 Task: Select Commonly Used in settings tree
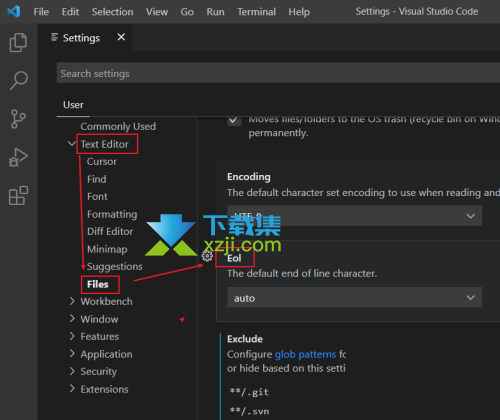[118, 126]
